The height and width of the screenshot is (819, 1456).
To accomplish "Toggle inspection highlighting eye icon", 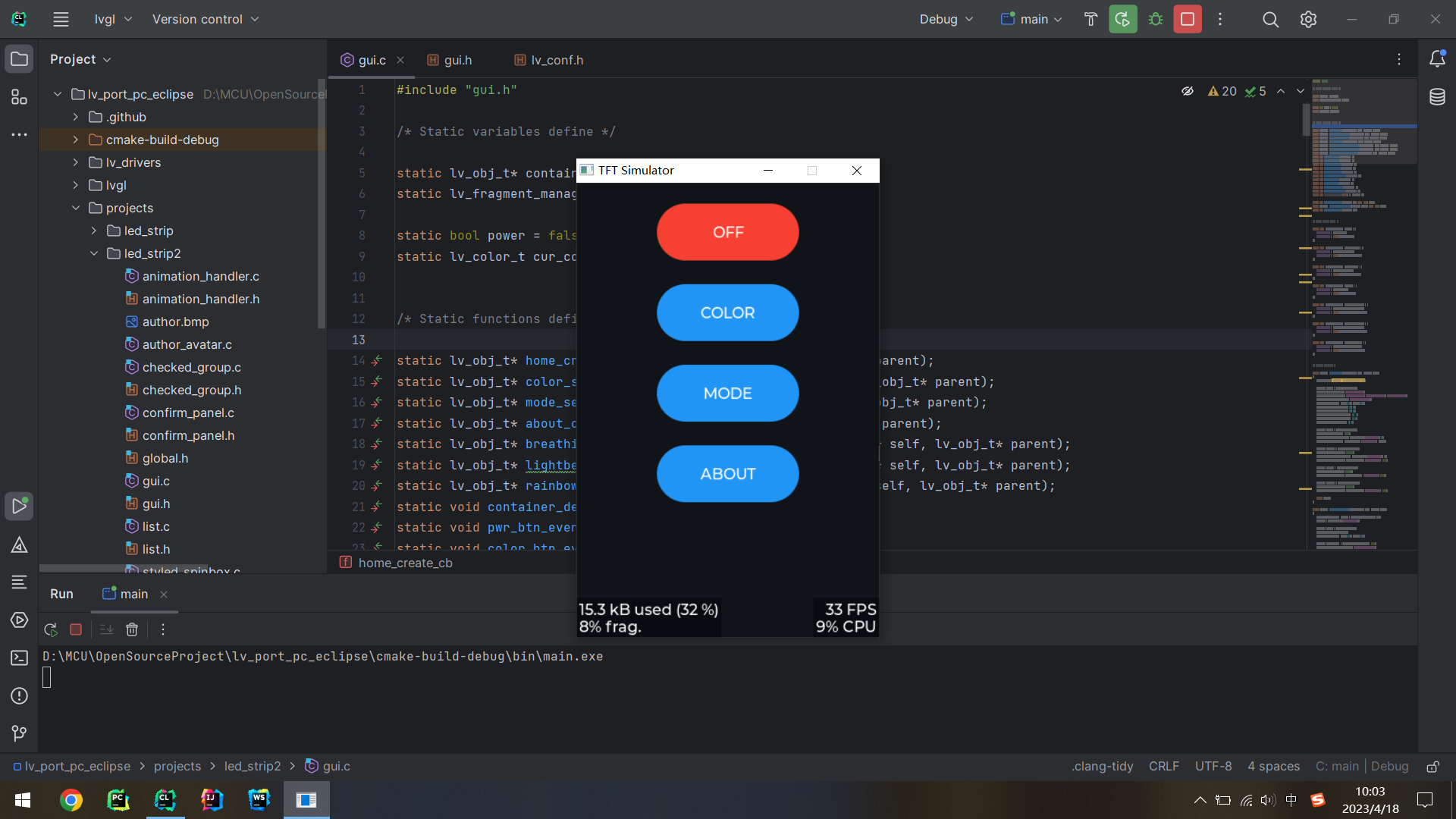I will [1188, 91].
